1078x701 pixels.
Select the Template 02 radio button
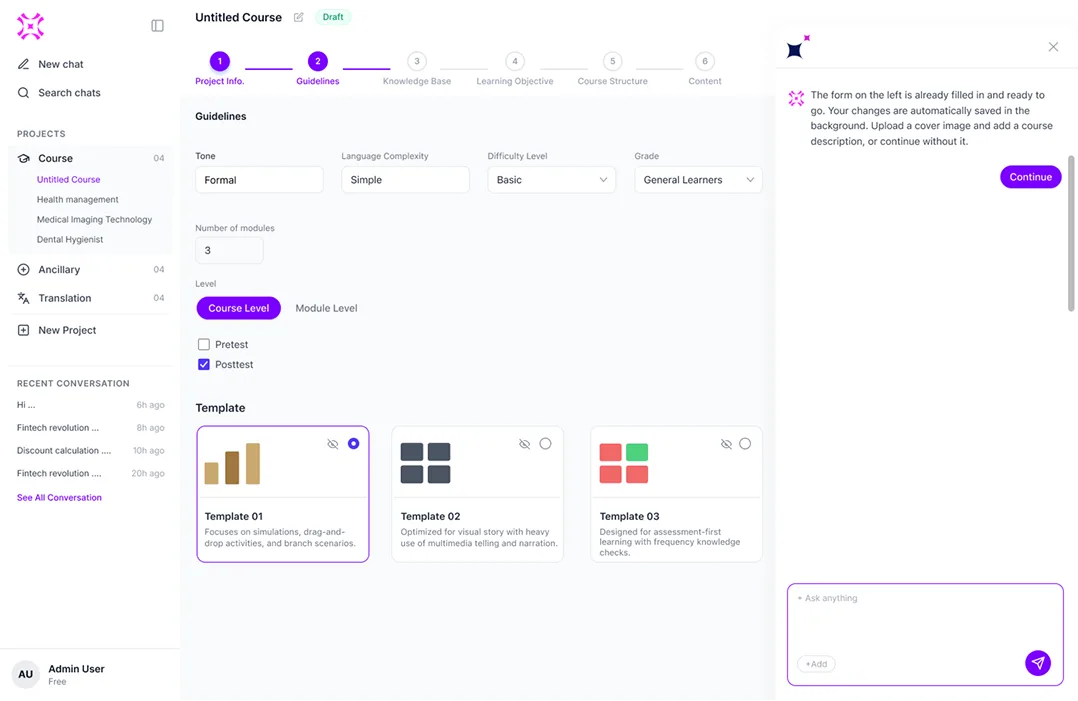(545, 444)
